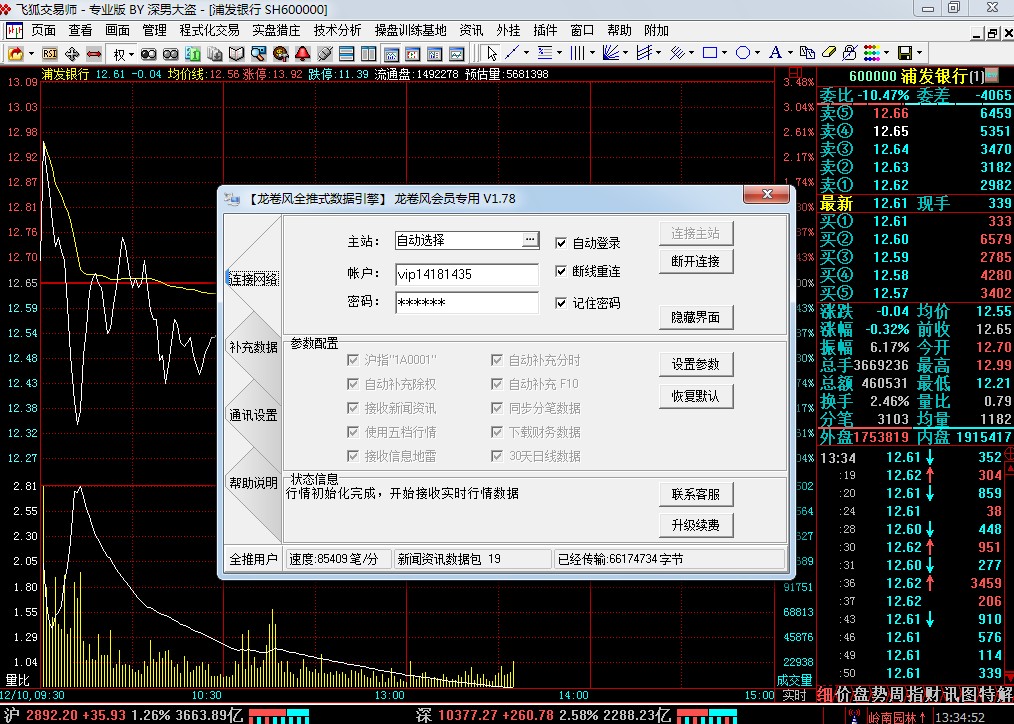Expand the ellipse tool dropdown arrow
Viewport: 1014px width, 724px height.
point(757,52)
